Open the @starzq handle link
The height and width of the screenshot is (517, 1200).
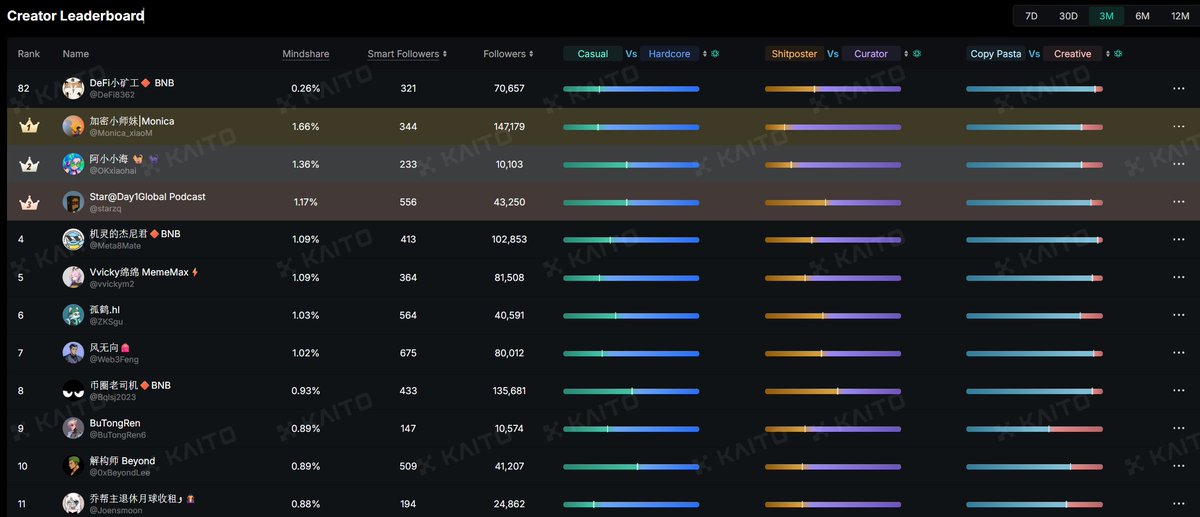pos(106,209)
